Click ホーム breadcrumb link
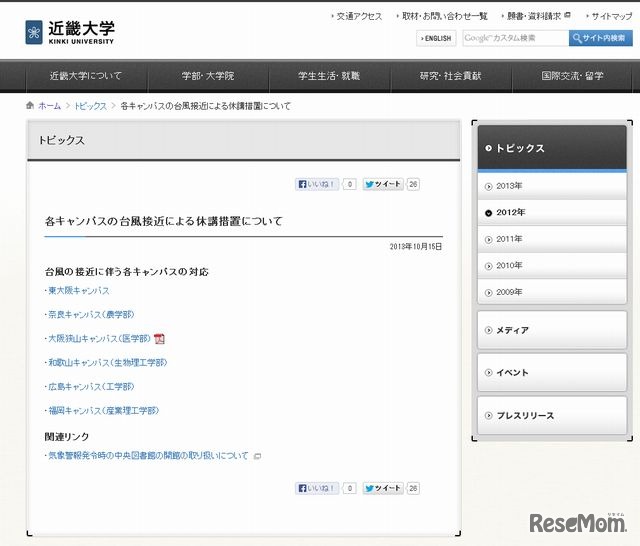640x546 pixels. click(49, 106)
